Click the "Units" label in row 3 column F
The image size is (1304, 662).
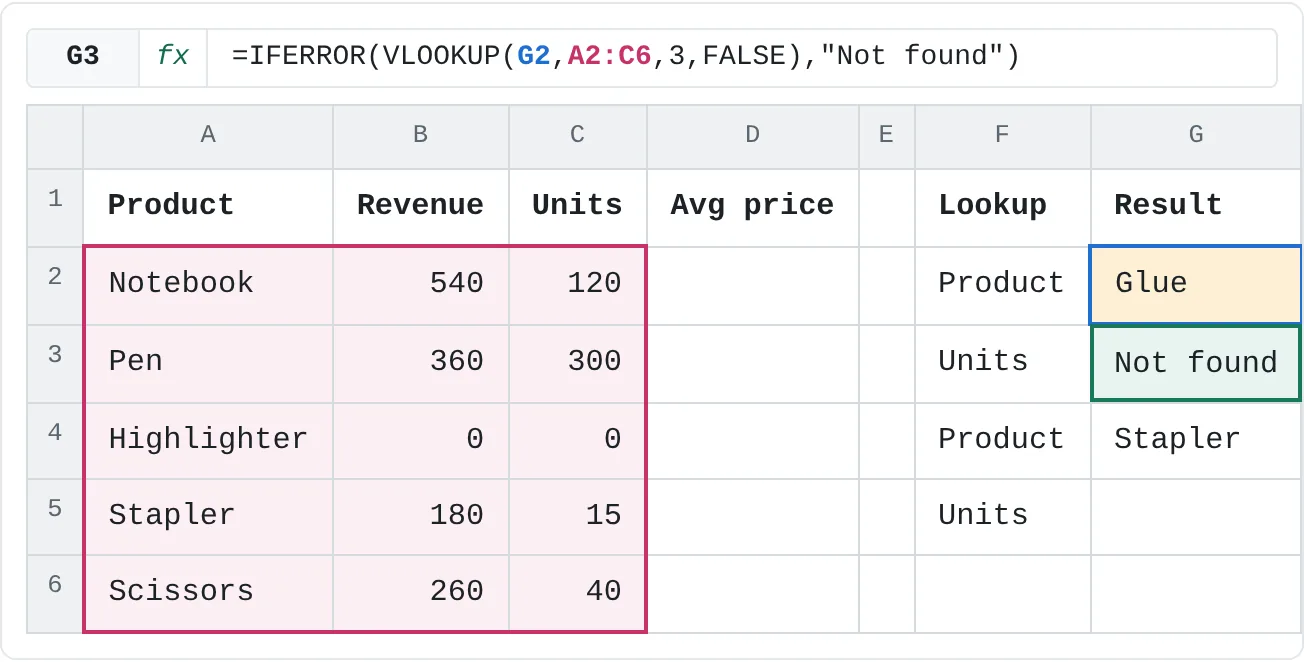pyautogui.click(x=1003, y=364)
